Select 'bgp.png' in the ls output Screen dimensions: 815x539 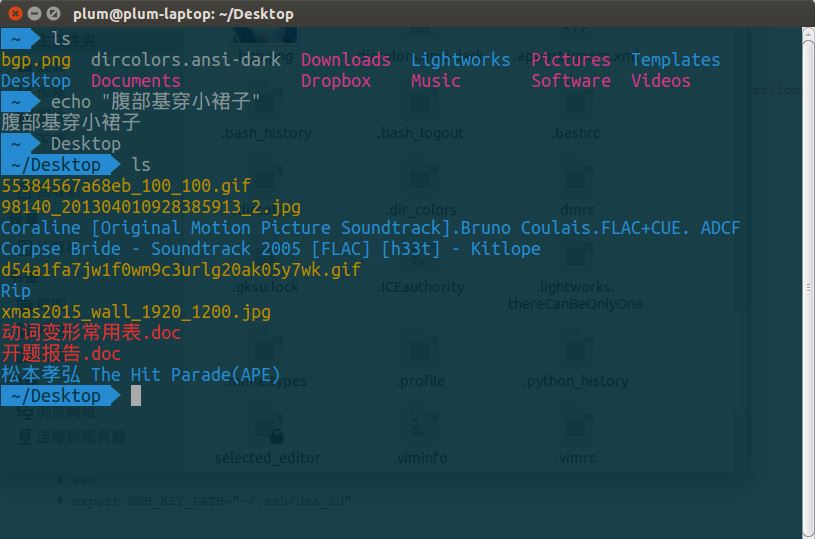36,60
